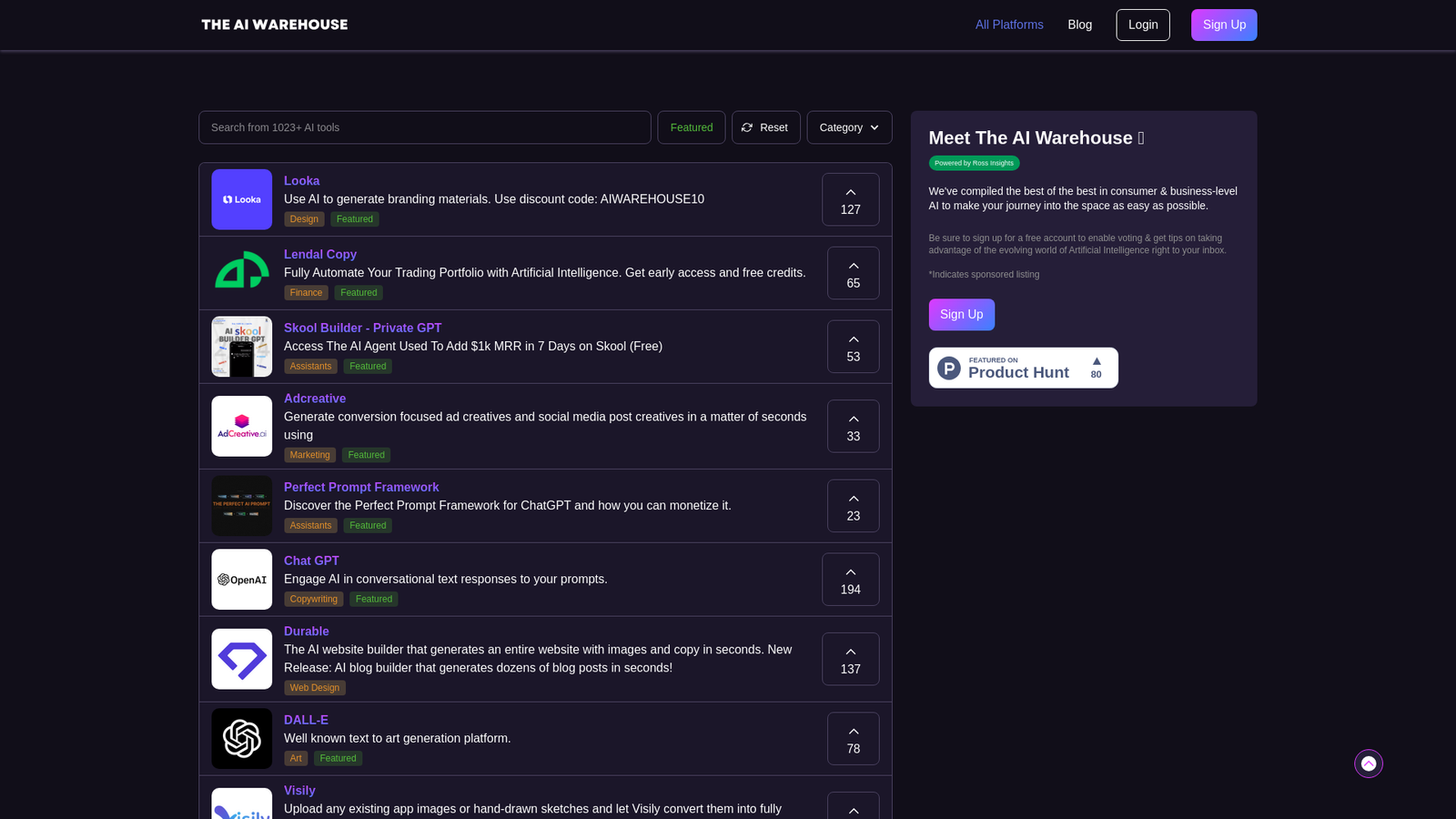Click the Featured tag on Chat GPT
1456x819 pixels.
click(x=374, y=600)
